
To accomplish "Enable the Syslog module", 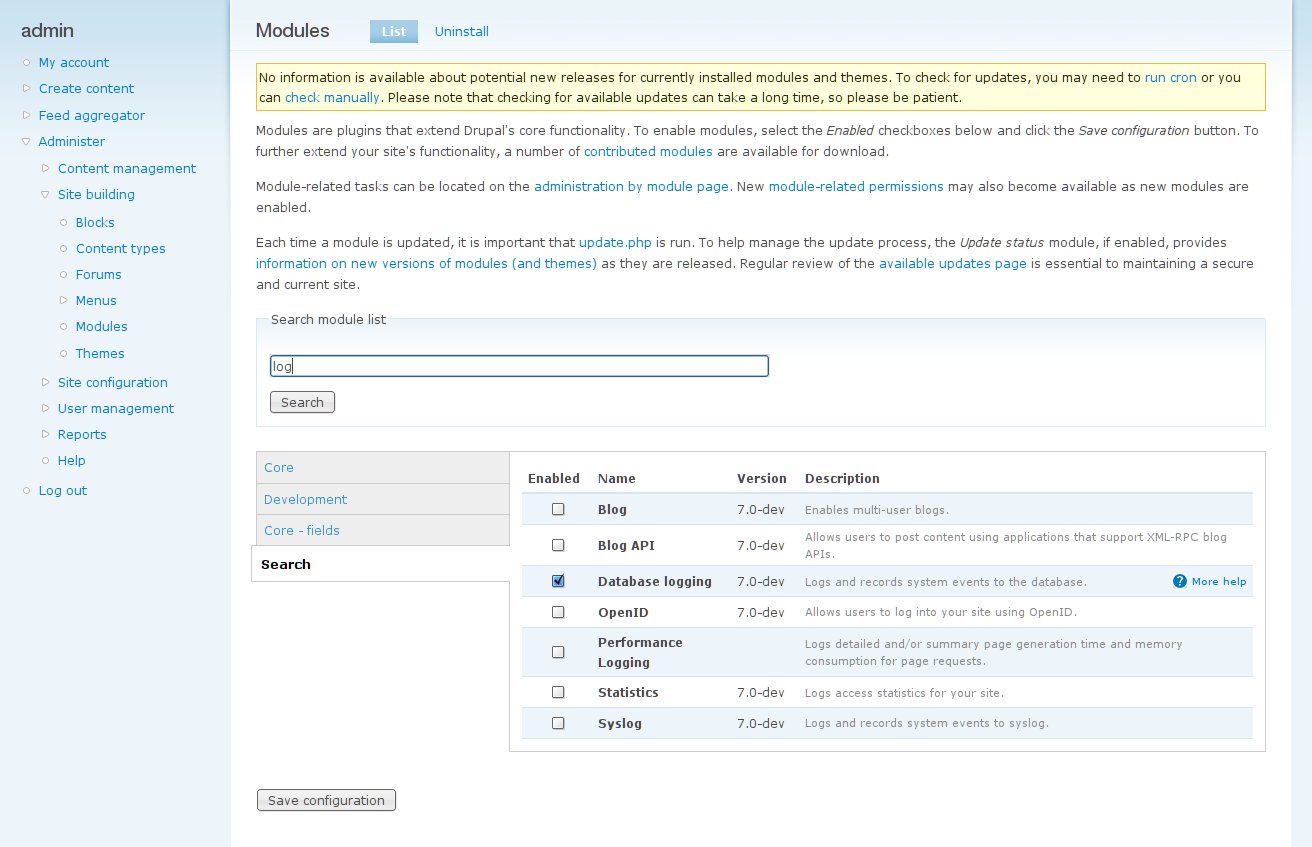I will (x=557, y=722).
